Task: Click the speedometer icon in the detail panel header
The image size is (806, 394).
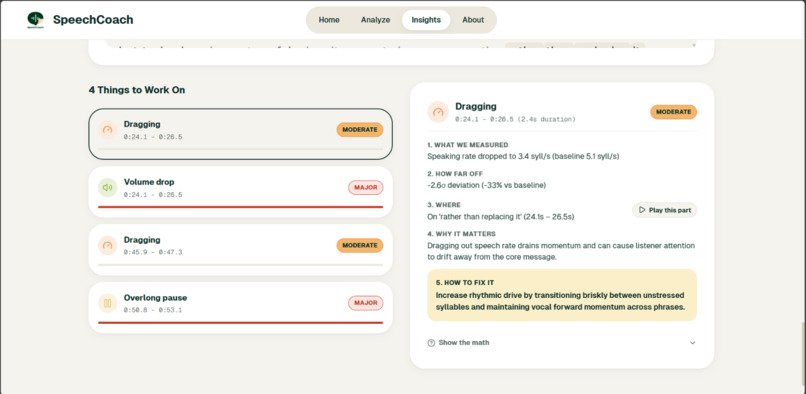Action: (438, 112)
